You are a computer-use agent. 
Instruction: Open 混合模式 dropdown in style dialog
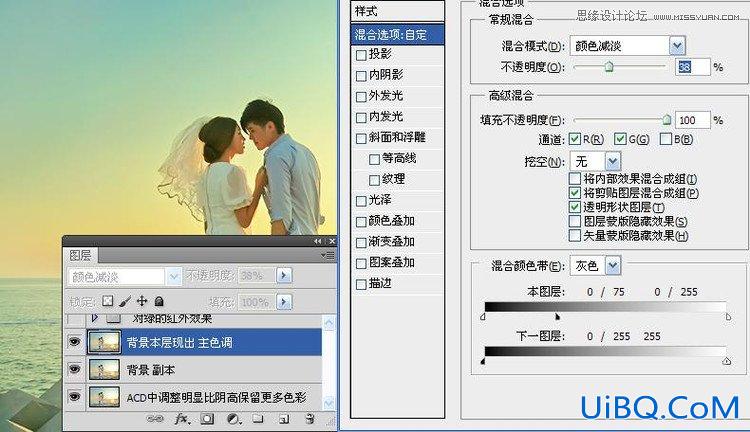(x=677, y=46)
